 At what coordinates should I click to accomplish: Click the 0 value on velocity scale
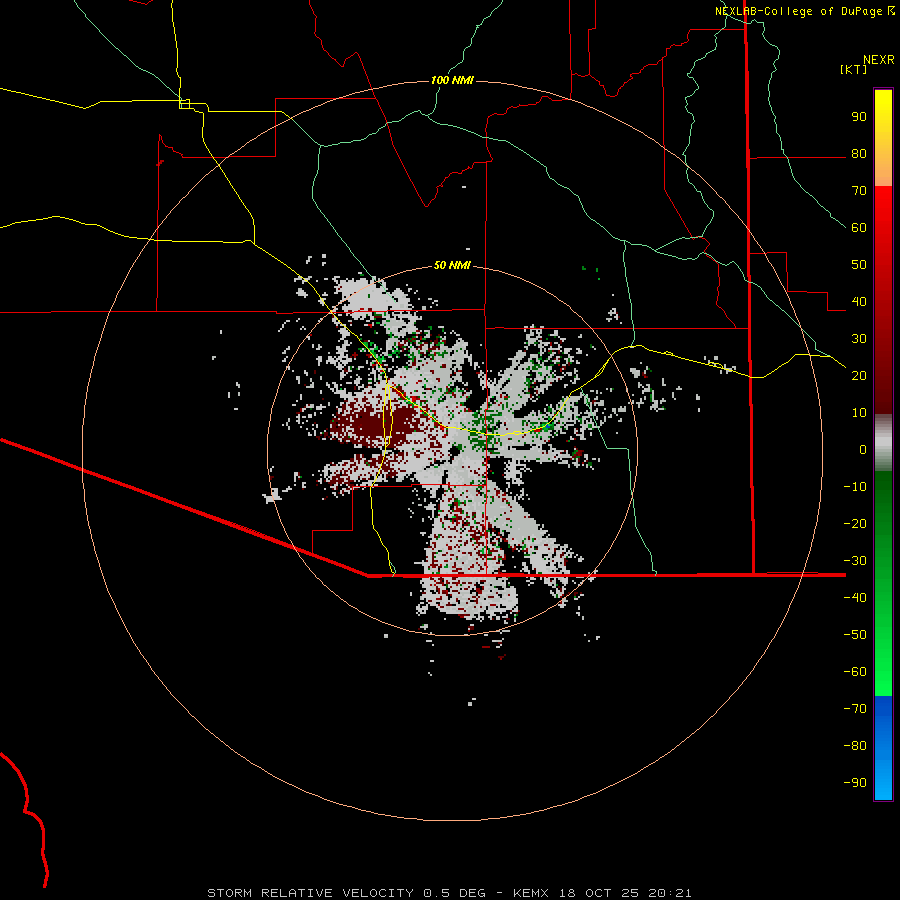863,449
